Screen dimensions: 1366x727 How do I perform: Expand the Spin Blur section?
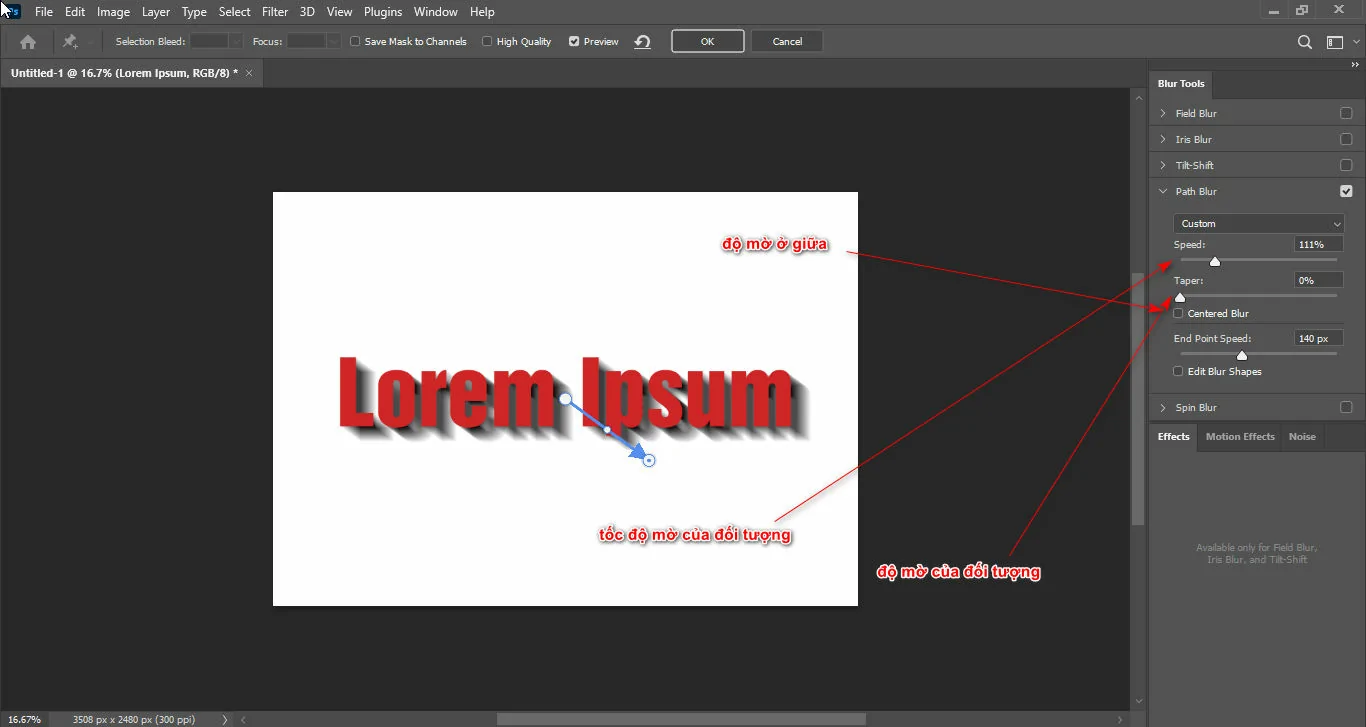pos(1162,407)
